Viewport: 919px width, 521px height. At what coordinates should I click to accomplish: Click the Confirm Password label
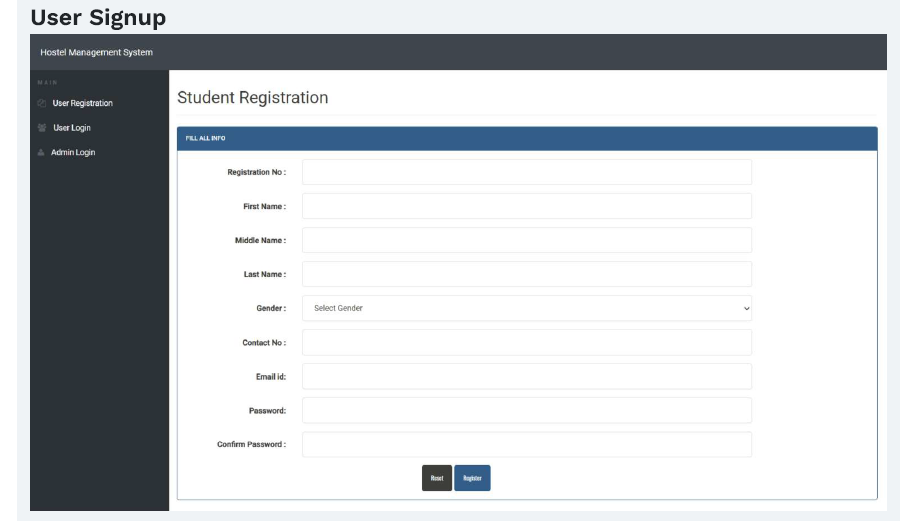point(251,444)
